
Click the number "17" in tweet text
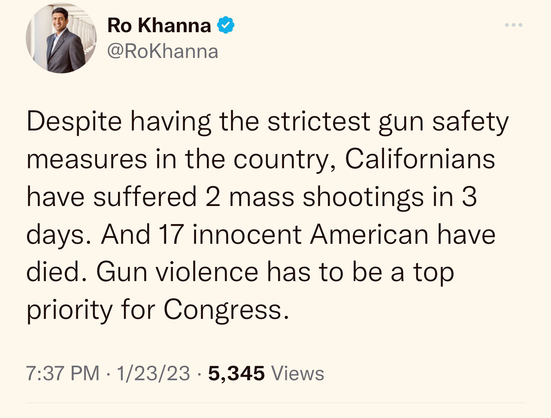pyautogui.click(x=172, y=234)
